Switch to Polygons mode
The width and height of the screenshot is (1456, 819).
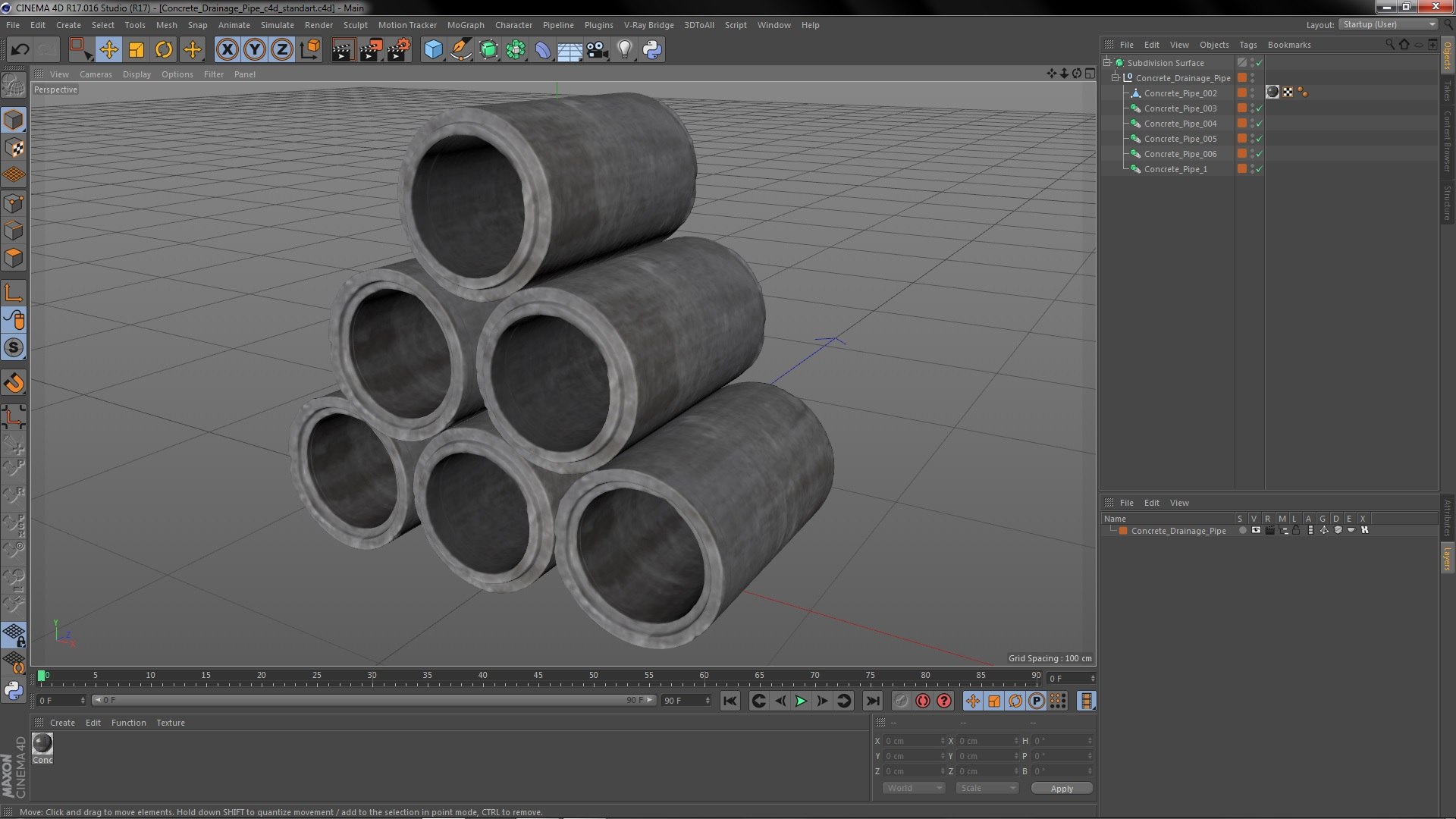(x=14, y=258)
